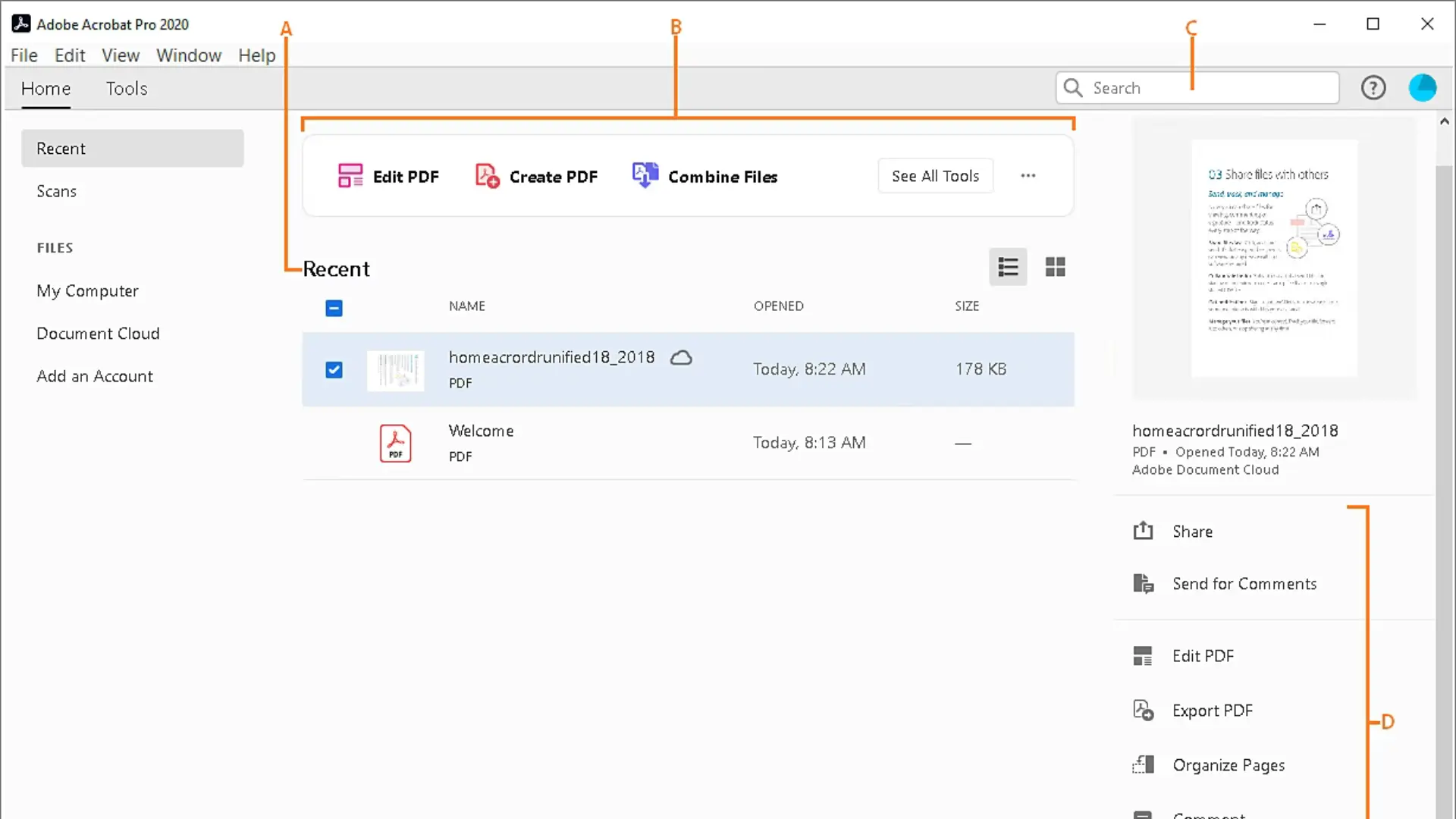This screenshot has width=1456, height=819.
Task: Click the Organize Pages icon in right pane
Action: [x=1143, y=764]
